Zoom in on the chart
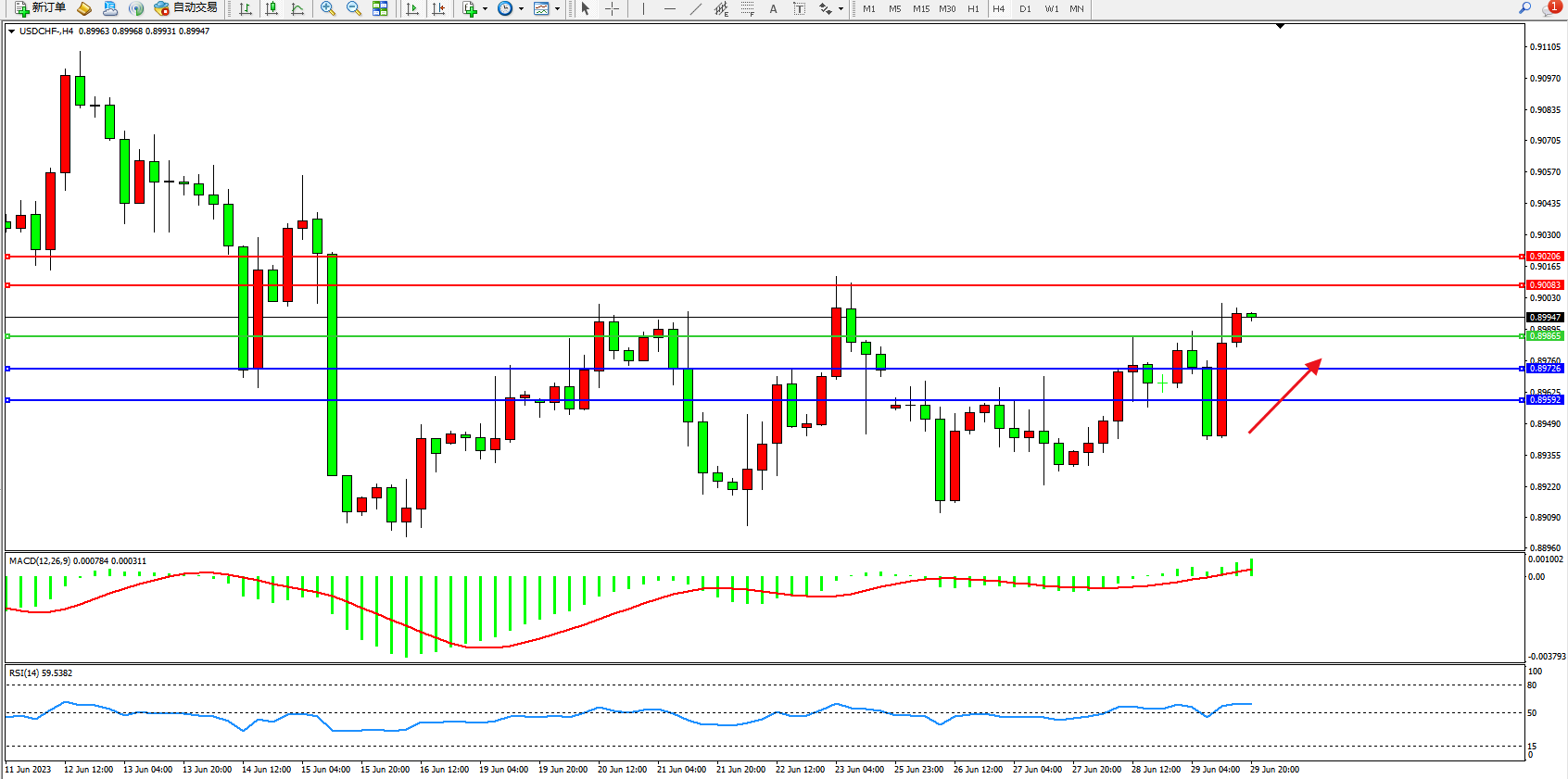The image size is (1568, 779). click(x=328, y=8)
